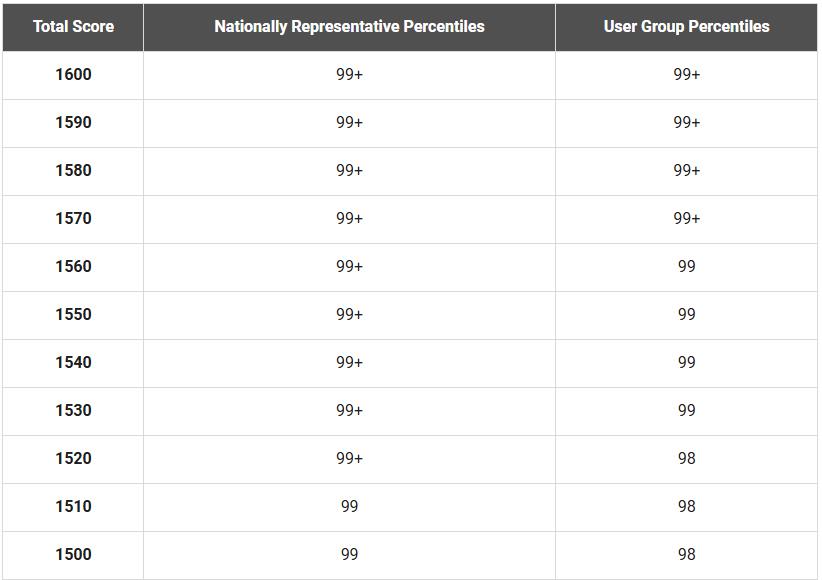This screenshot has height=580, width=822.
Task: Click the 1510 score row label
Action: coord(73,506)
